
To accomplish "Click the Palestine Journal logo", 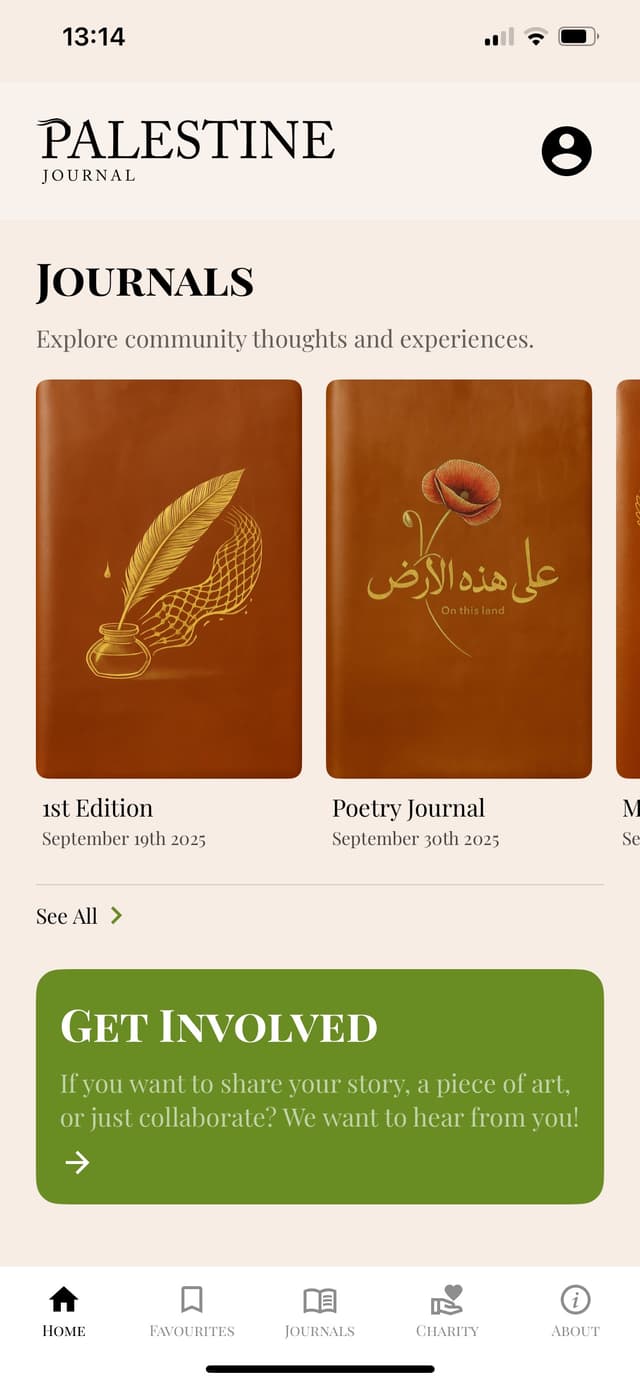I will click(186, 150).
